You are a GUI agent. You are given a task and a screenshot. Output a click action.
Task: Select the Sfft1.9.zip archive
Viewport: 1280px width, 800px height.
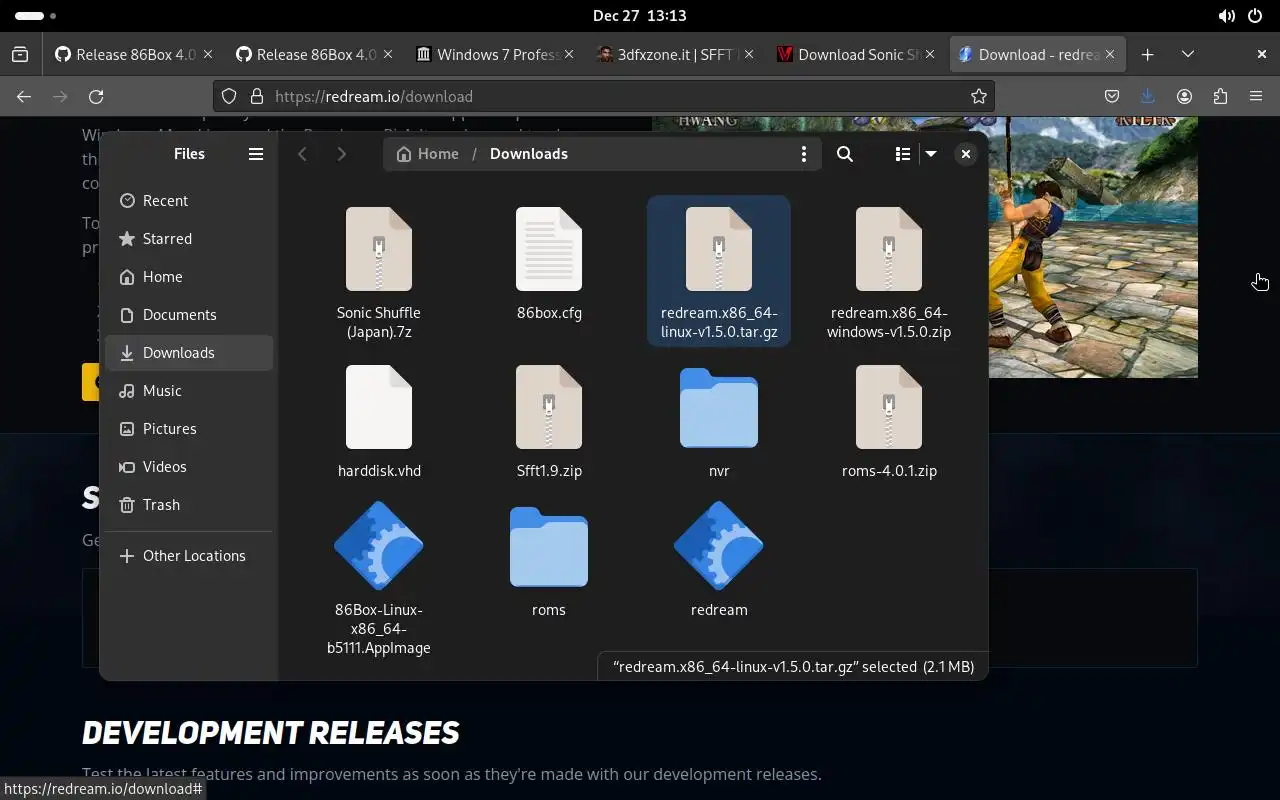[x=548, y=422]
